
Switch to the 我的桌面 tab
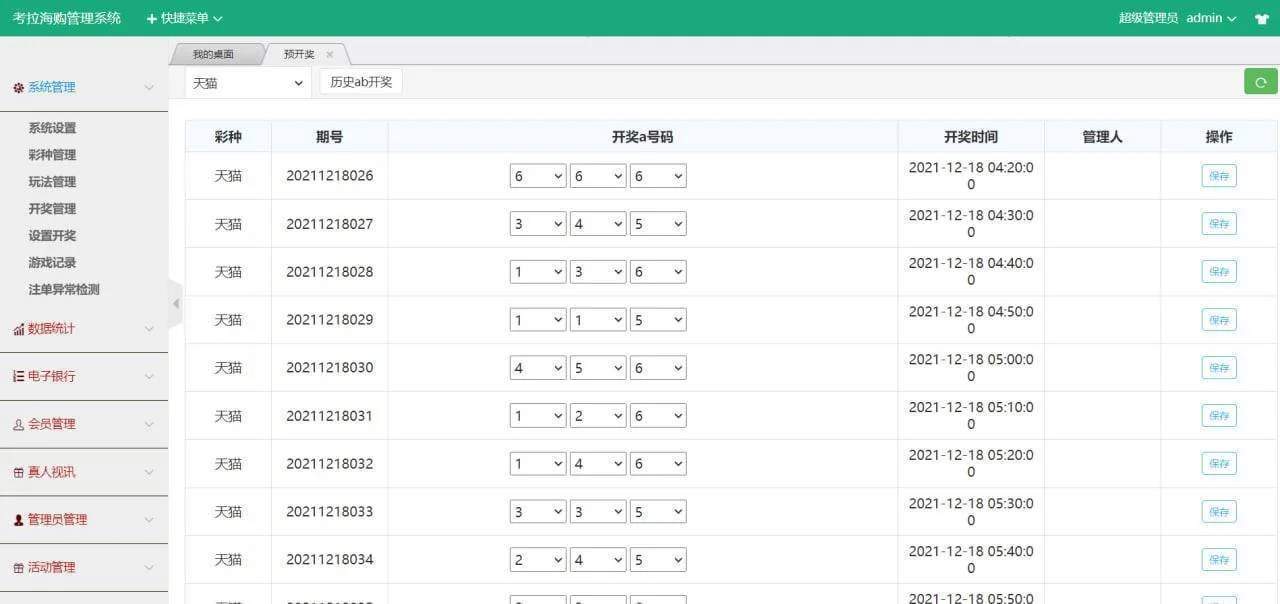(213, 55)
